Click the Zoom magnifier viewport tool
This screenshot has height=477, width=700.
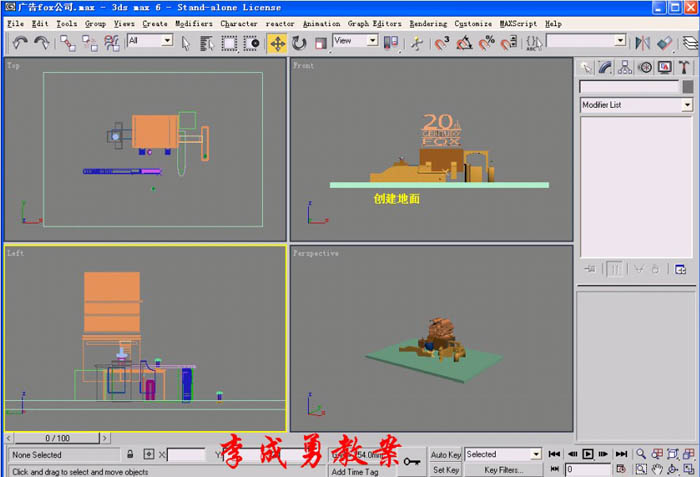641,454
